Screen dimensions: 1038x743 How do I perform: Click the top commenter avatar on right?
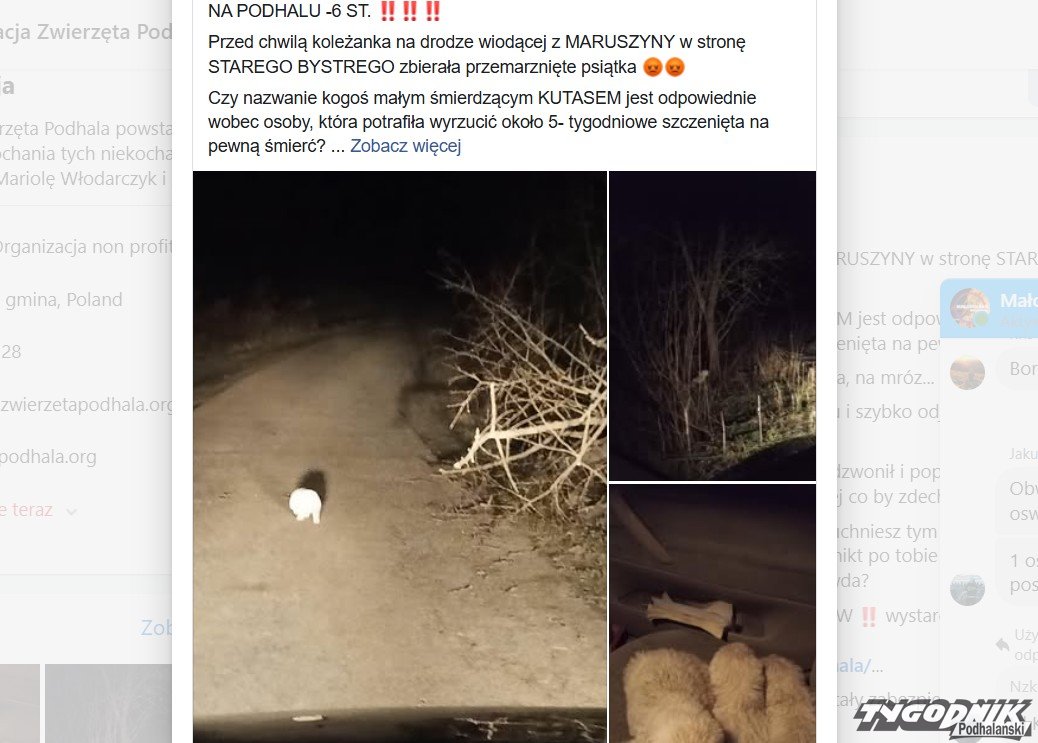click(970, 308)
